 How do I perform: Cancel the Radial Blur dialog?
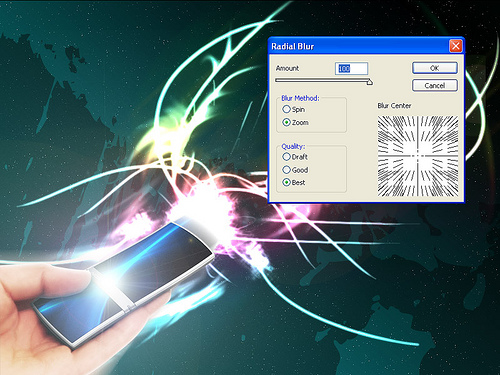click(435, 85)
